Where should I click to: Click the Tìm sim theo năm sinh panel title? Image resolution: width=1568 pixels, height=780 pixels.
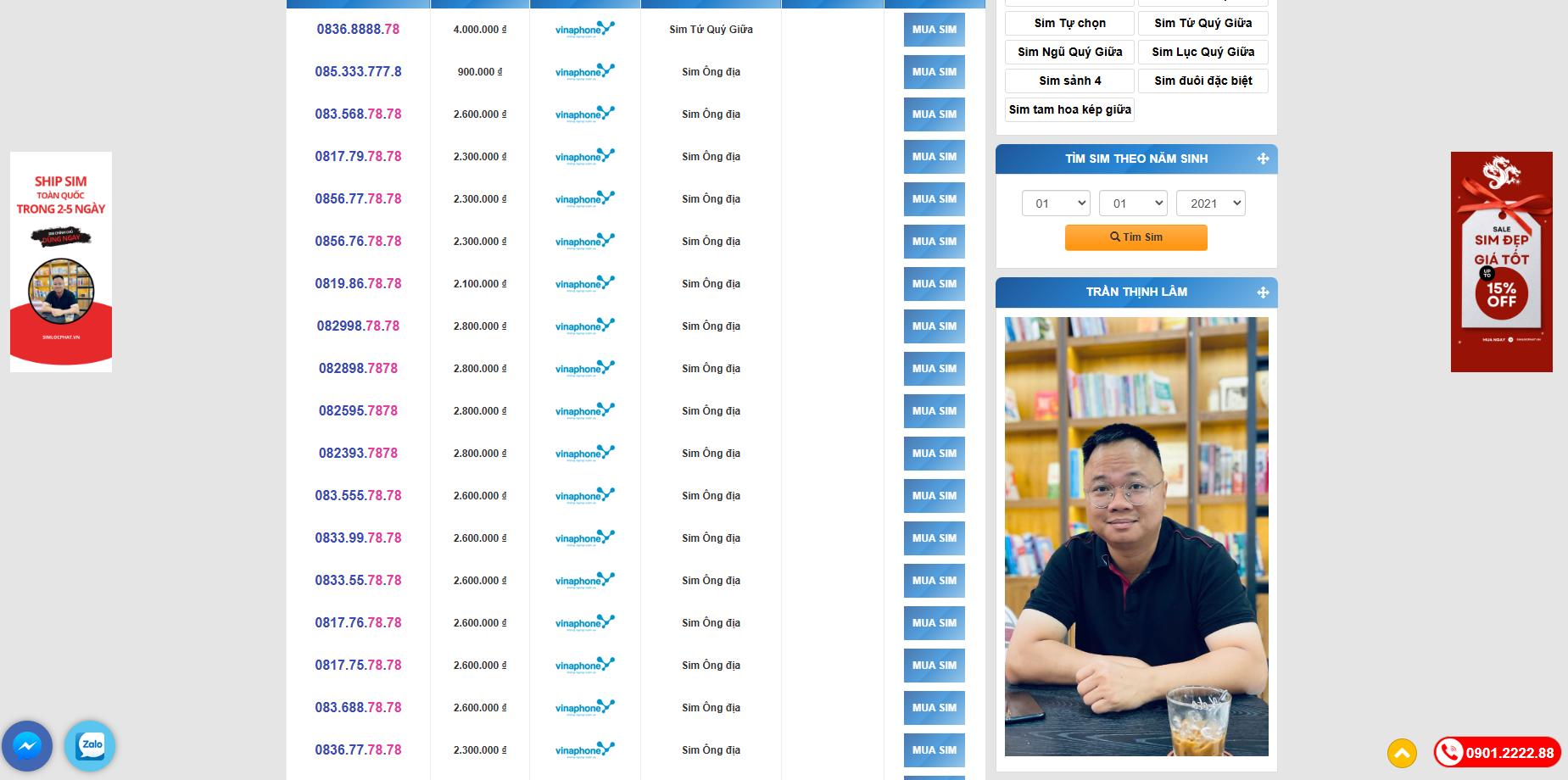[x=1136, y=159]
